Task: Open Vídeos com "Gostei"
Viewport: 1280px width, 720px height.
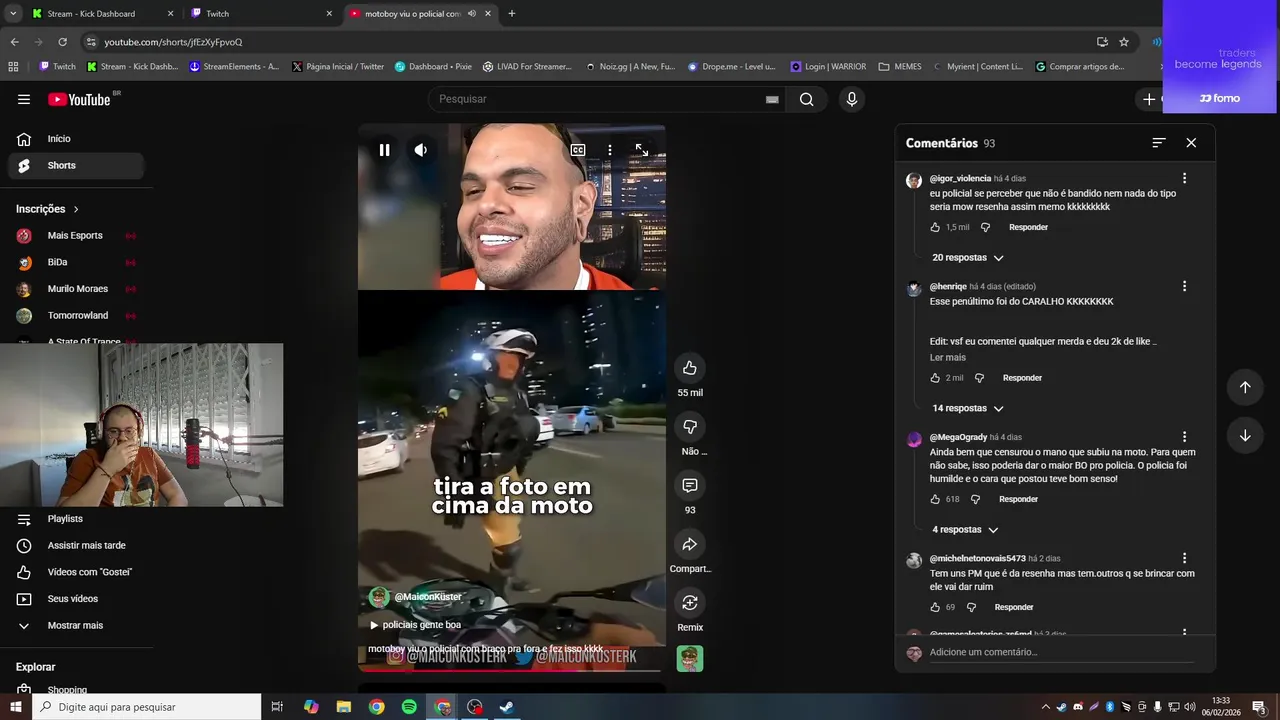Action: (x=76, y=572)
